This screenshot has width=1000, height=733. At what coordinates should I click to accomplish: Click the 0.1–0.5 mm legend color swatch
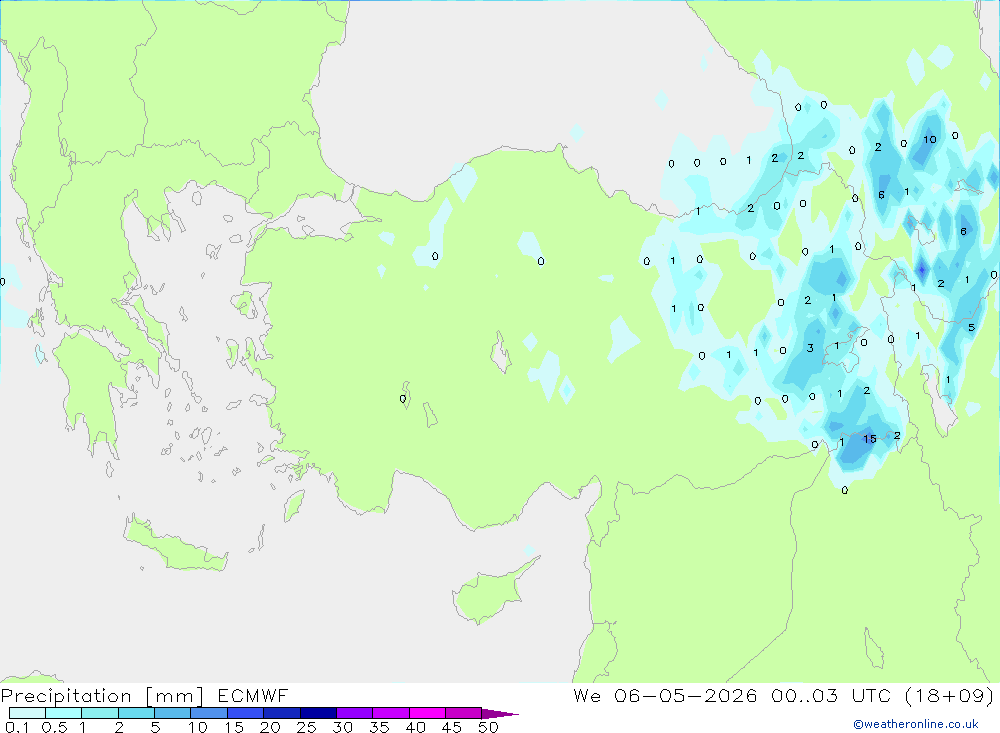[27, 713]
